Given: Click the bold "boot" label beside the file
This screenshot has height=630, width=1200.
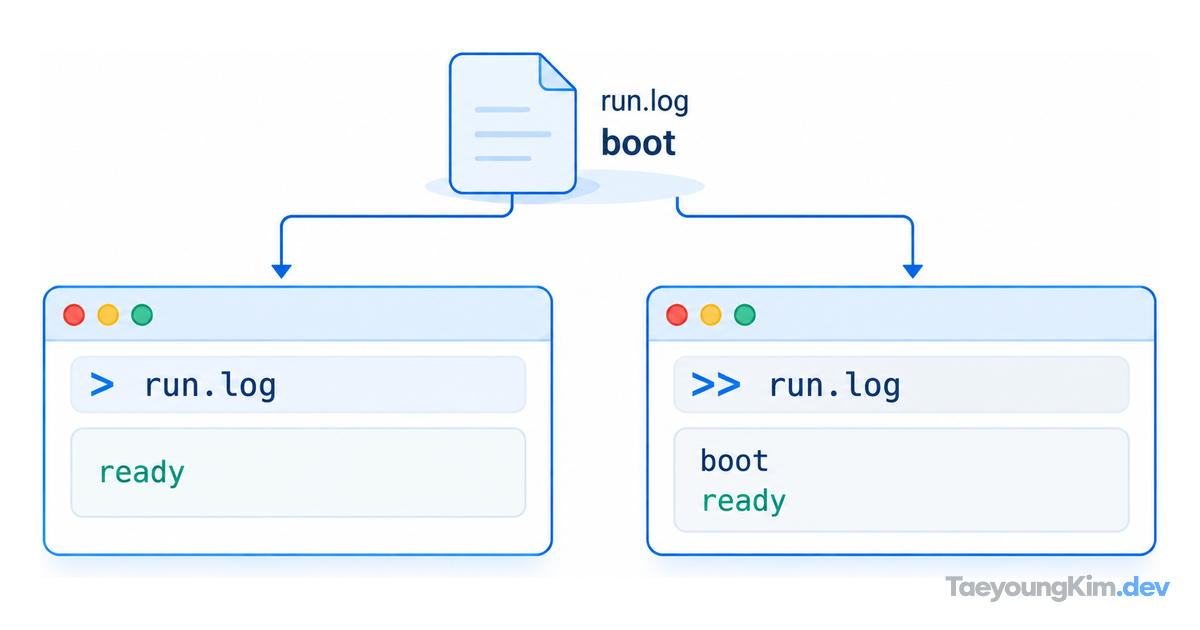Looking at the screenshot, I should click(x=639, y=142).
